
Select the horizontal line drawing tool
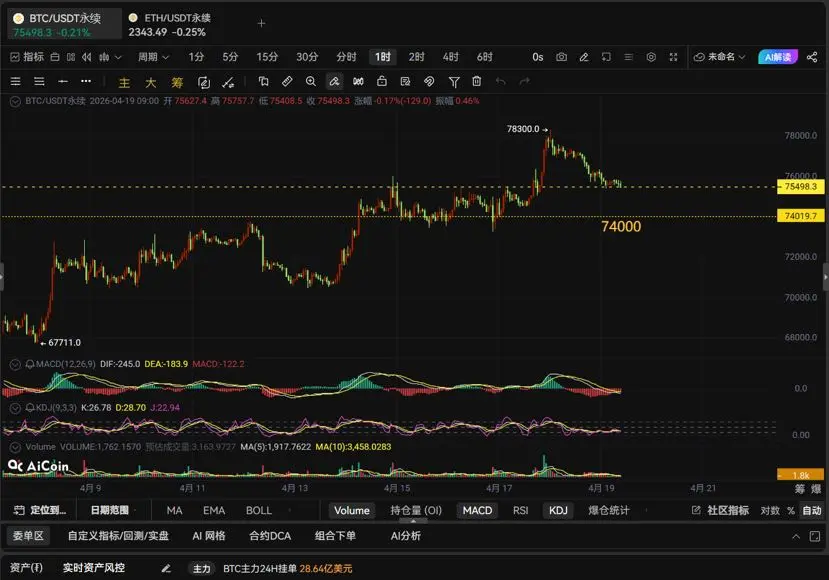(63, 81)
